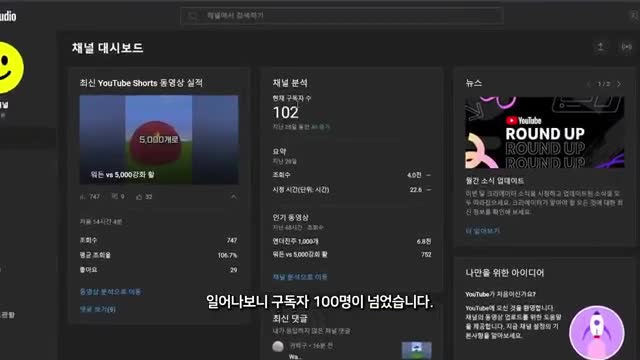Click the upload video icon in dashboard header
Screen dimensions: 640x360
(600, 47)
